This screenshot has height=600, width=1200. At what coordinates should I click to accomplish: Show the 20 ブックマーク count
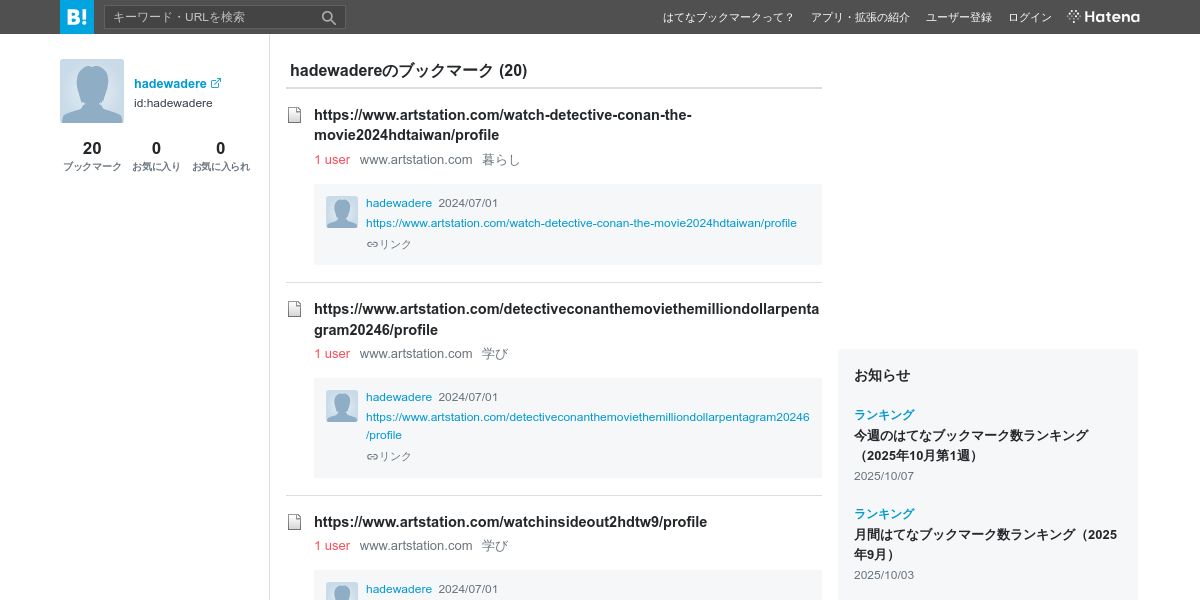(92, 156)
